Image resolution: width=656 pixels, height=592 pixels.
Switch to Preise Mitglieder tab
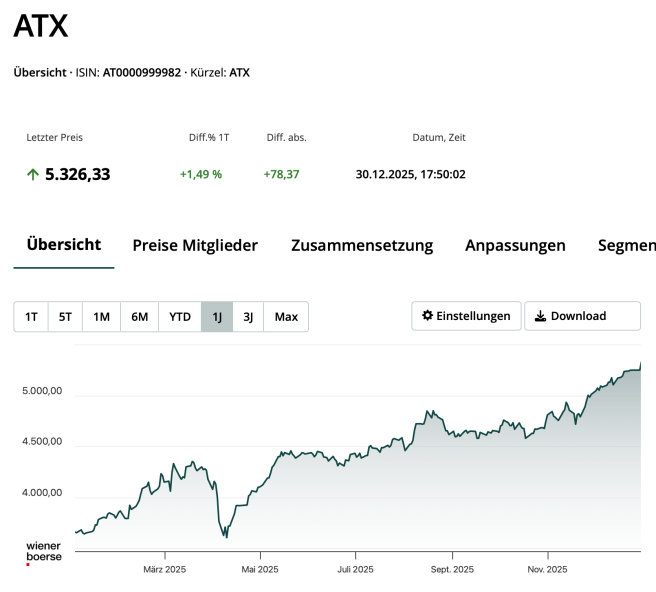pos(195,245)
